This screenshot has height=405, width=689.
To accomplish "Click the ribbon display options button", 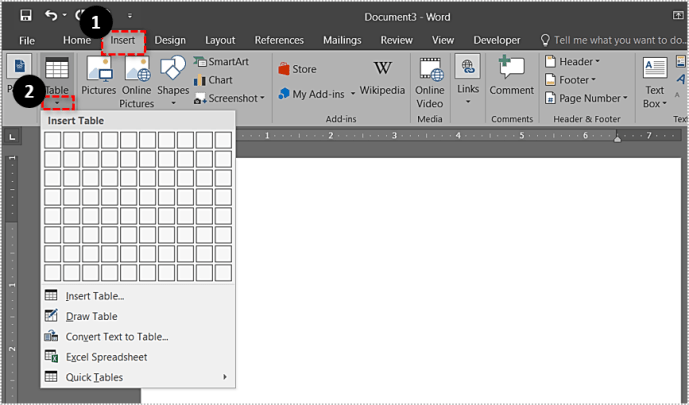I will point(678,16).
